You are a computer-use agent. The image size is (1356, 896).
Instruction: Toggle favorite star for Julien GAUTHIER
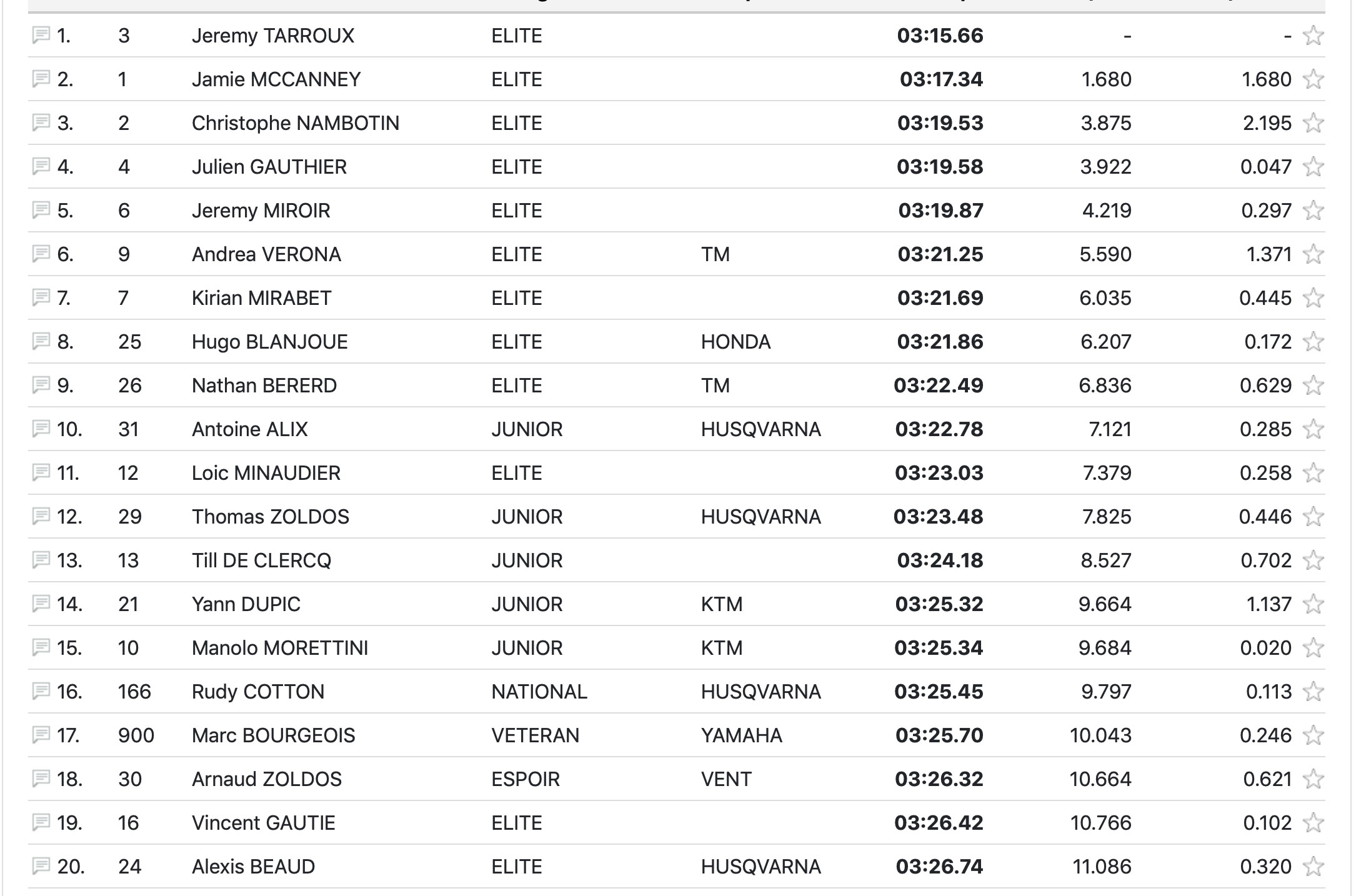click(x=1313, y=167)
